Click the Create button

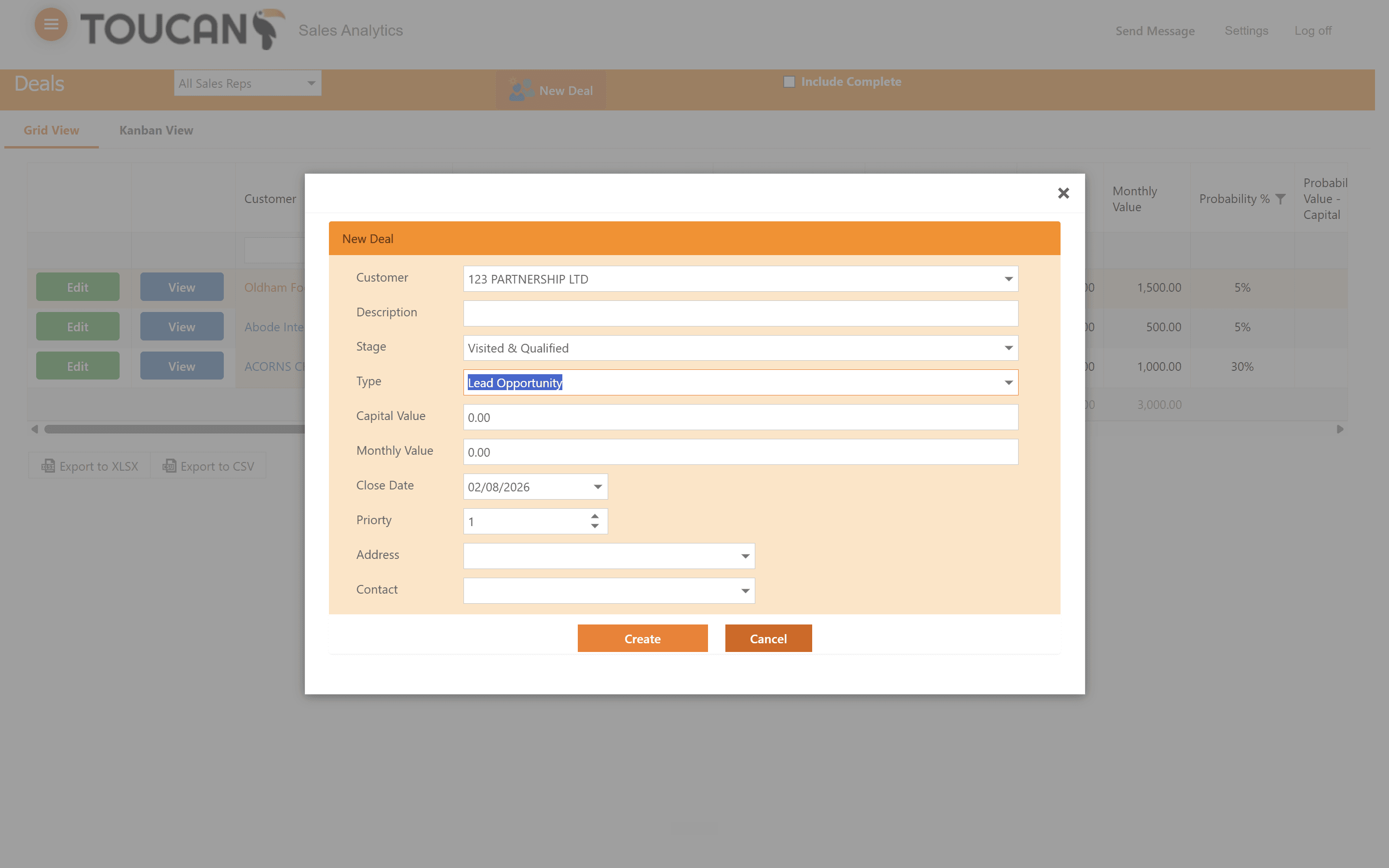click(x=642, y=638)
